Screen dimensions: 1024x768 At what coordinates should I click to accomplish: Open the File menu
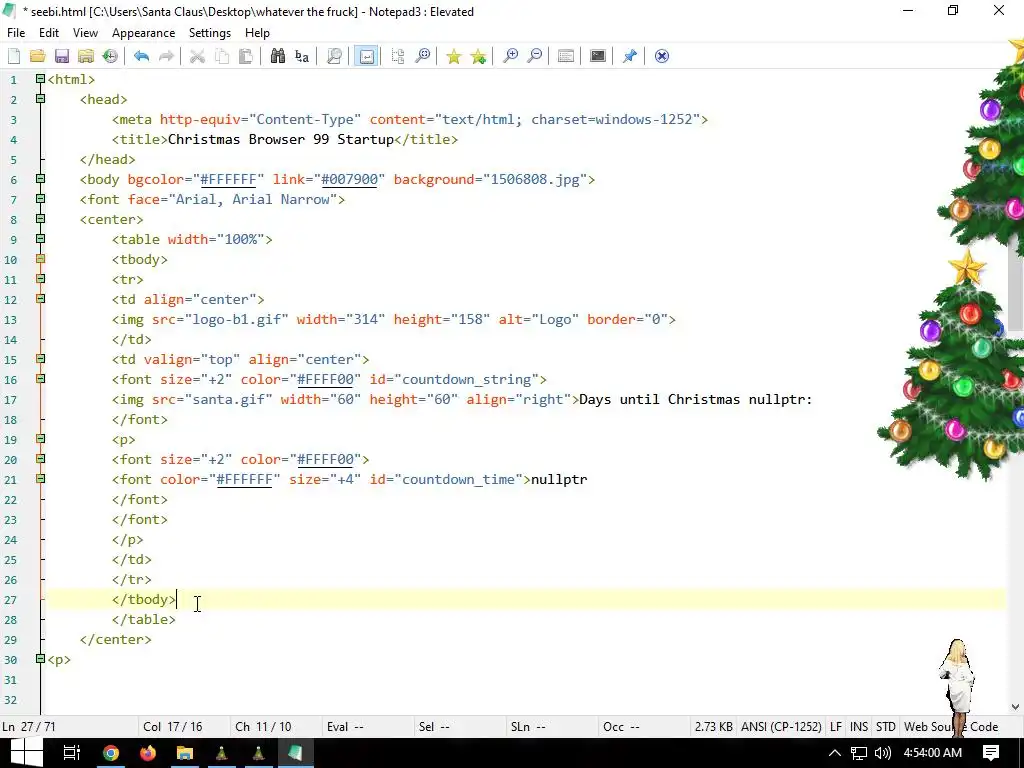(16, 33)
